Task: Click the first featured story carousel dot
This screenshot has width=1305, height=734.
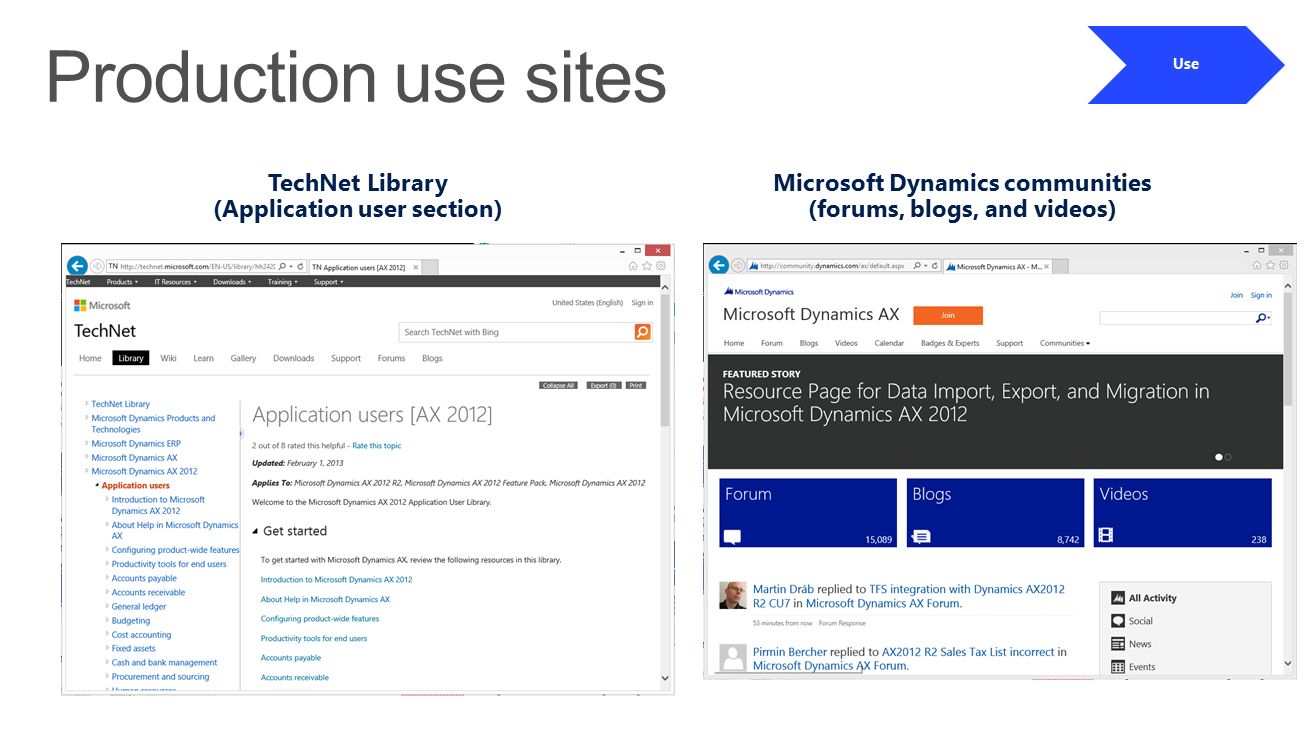Action: pyautogui.click(x=1218, y=457)
